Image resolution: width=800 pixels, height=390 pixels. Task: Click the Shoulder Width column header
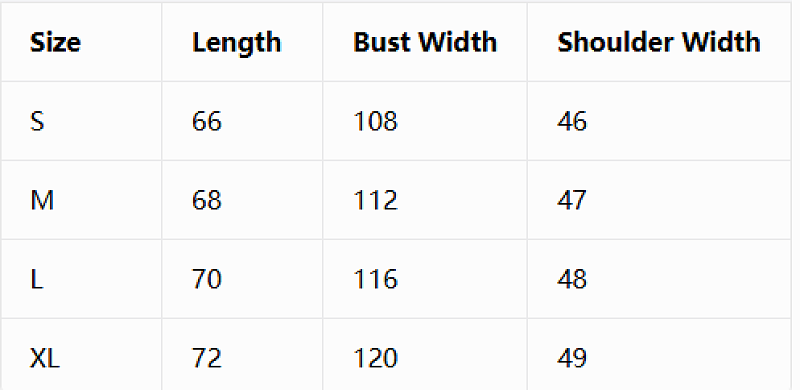(x=659, y=42)
